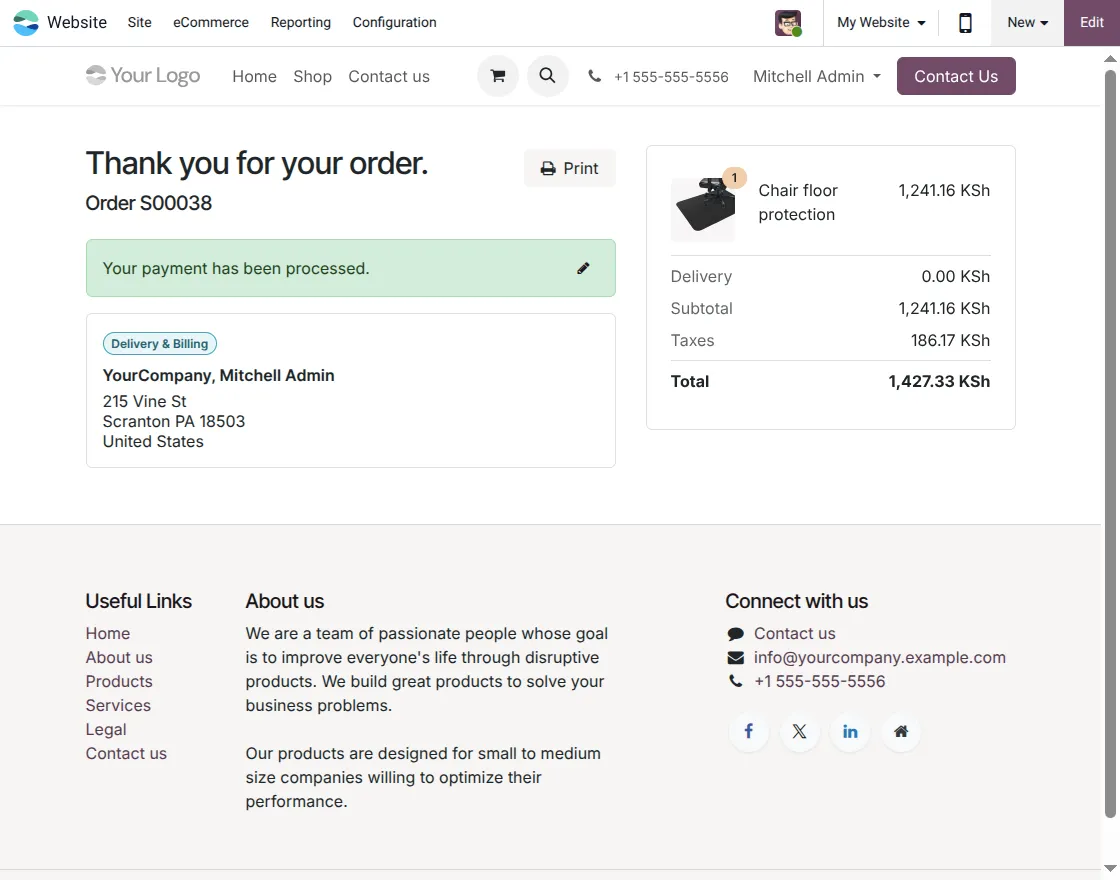Click the Taxes 186.17 KSh value
This screenshot has height=880, width=1120.
[950, 341]
